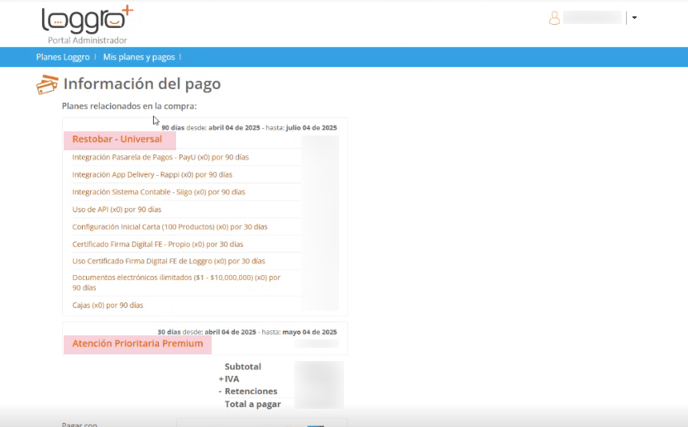Click the Información del pago heading
This screenshot has height=427, width=688.
142,84
